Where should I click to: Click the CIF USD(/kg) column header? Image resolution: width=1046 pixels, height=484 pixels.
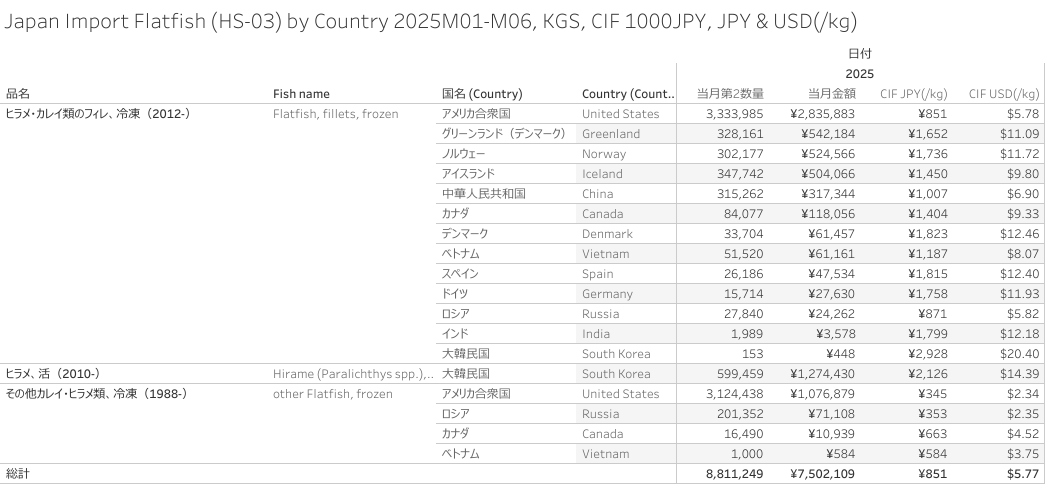click(1004, 94)
